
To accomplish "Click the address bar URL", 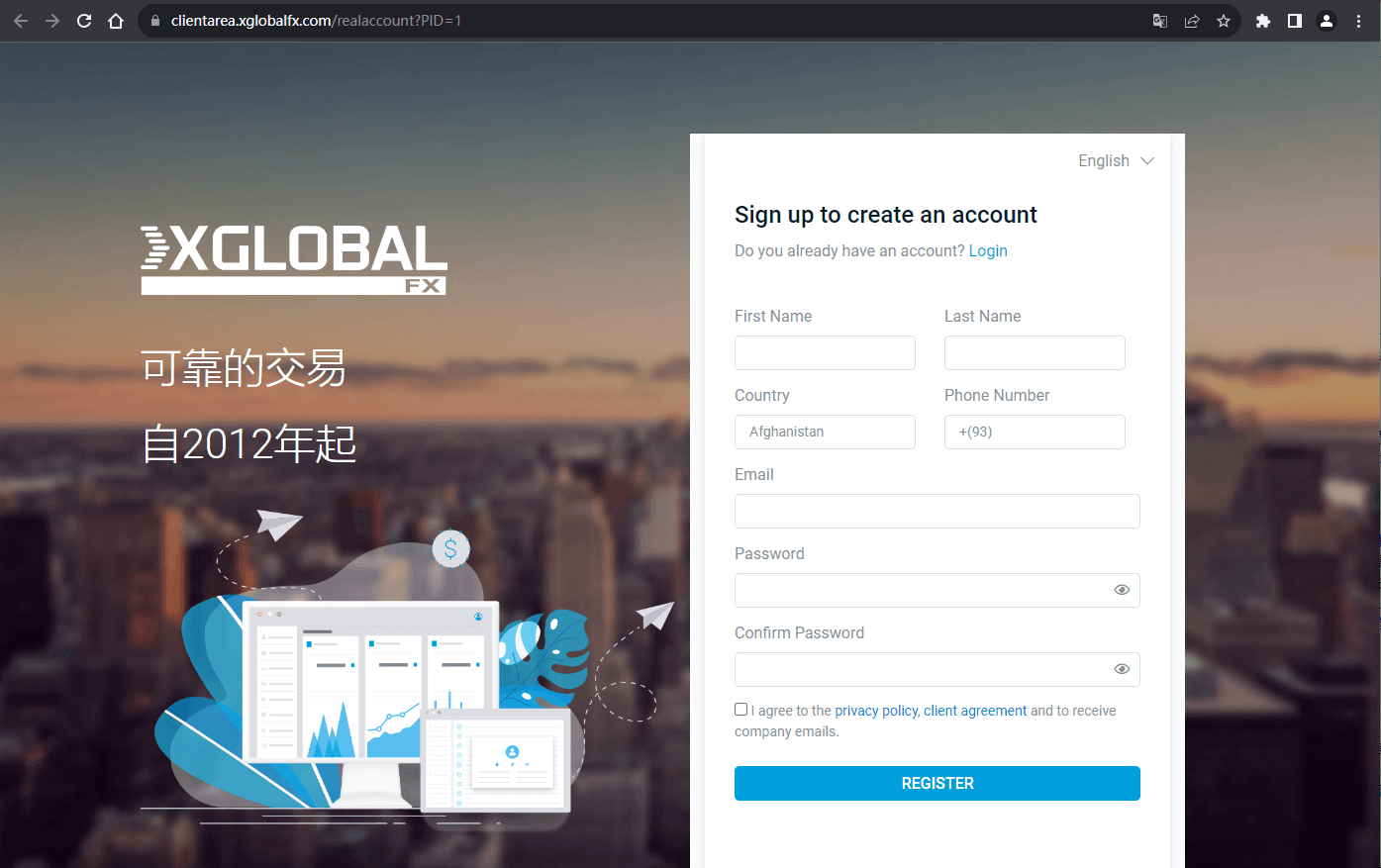I will (316, 21).
